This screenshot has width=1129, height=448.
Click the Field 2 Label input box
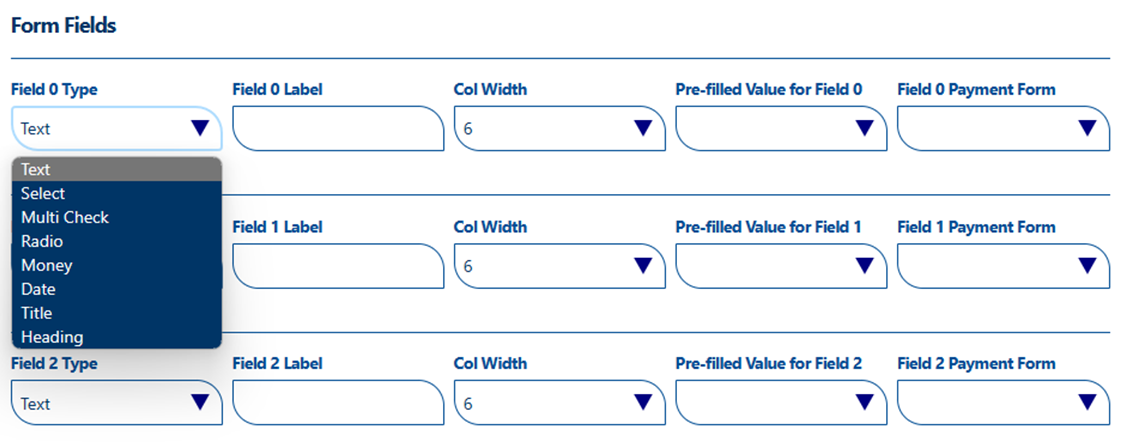[338, 403]
